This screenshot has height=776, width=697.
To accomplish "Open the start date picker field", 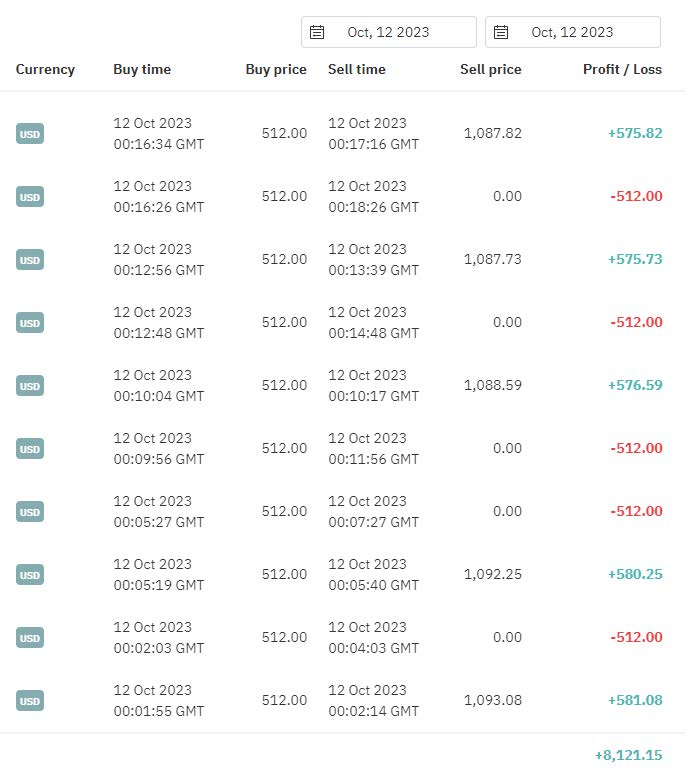I will tap(389, 32).
